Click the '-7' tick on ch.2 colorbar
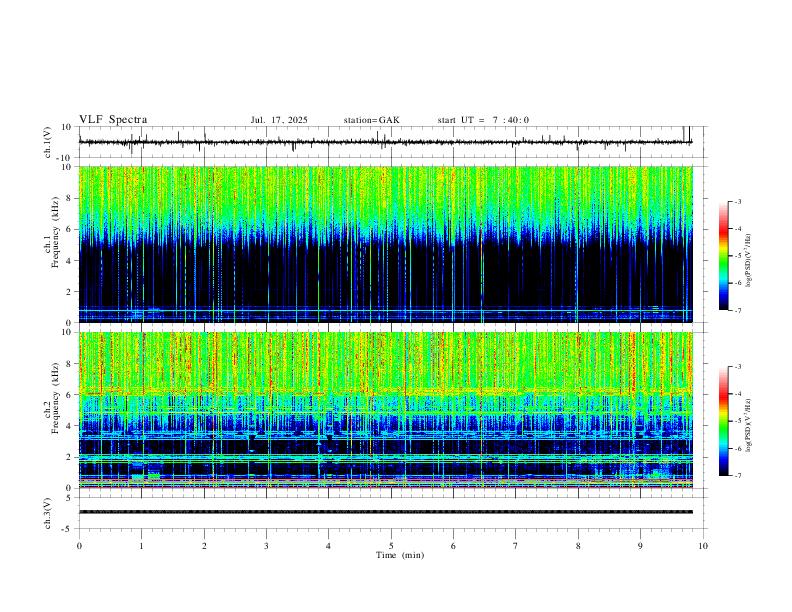This screenshot has height=612, width=792. [737, 476]
